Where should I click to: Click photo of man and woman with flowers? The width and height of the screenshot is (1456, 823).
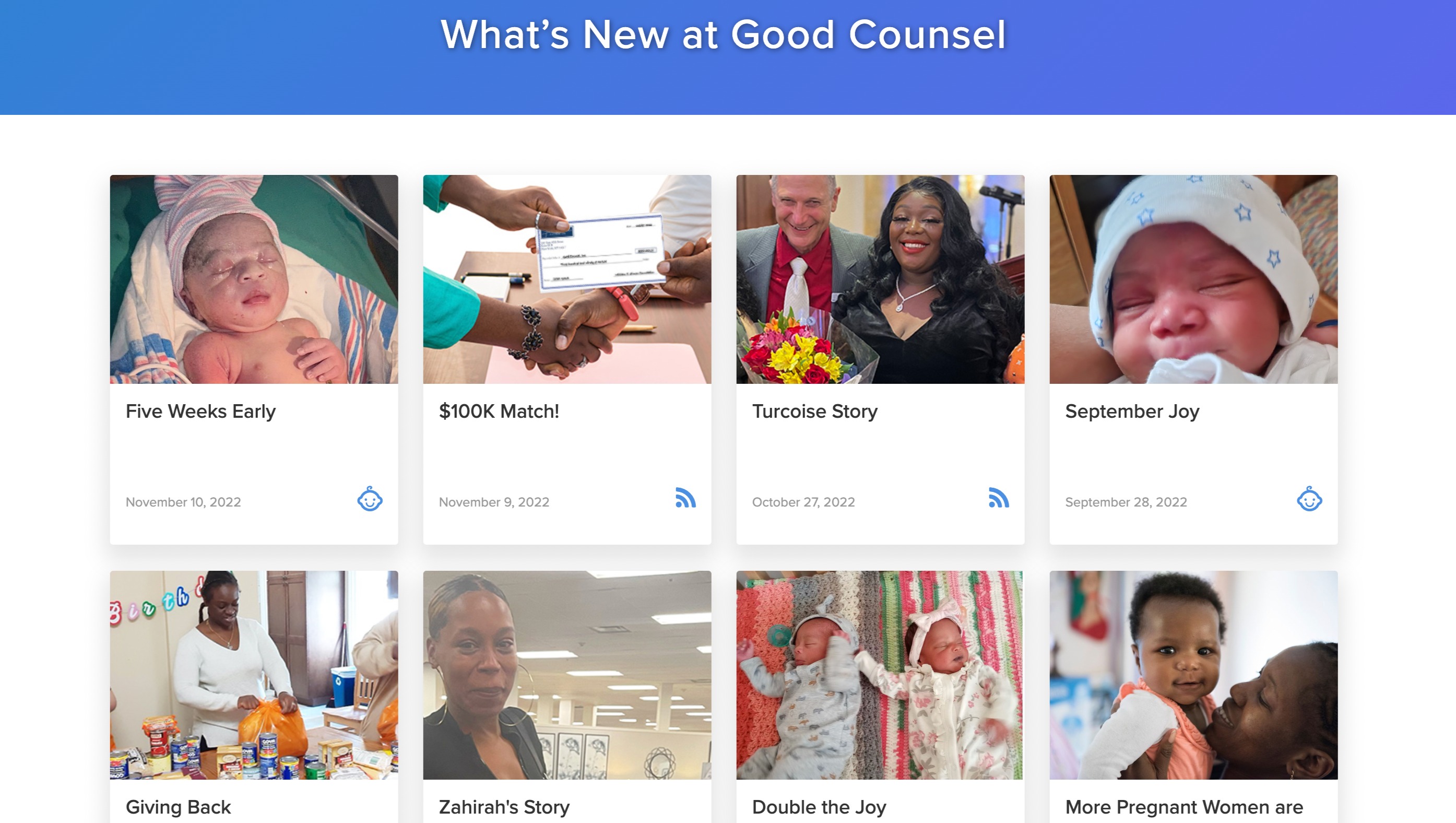click(880, 279)
